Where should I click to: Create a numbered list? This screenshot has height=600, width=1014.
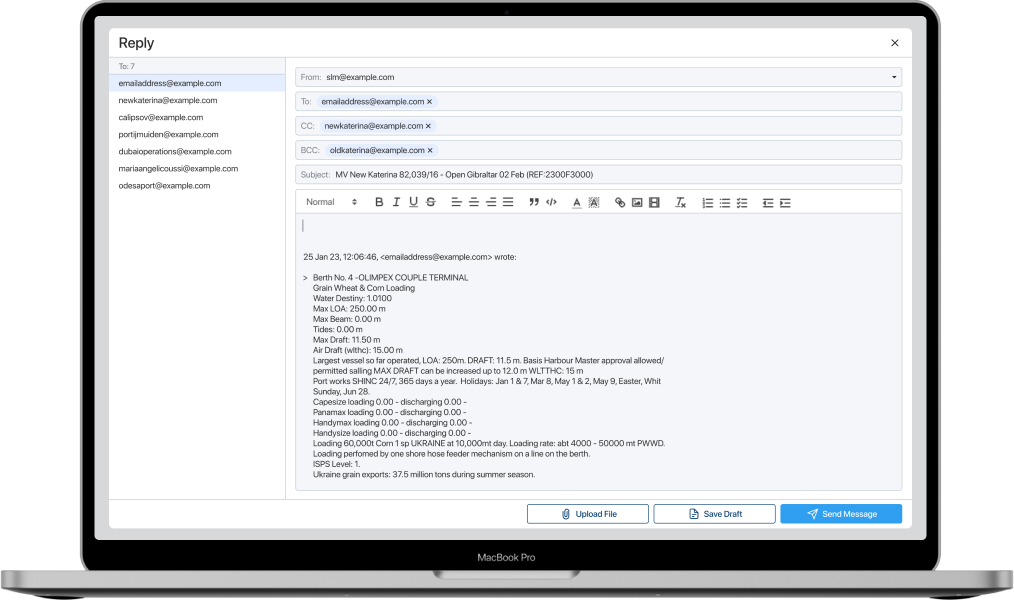708,203
